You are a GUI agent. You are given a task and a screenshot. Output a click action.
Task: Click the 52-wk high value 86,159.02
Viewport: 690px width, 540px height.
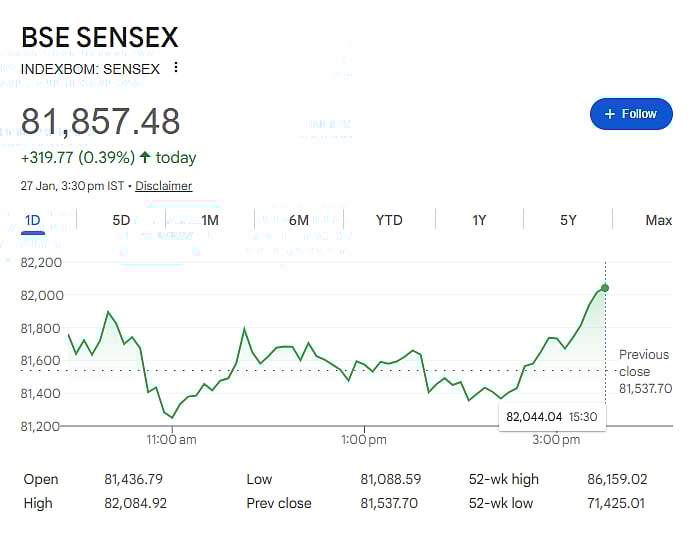617,479
